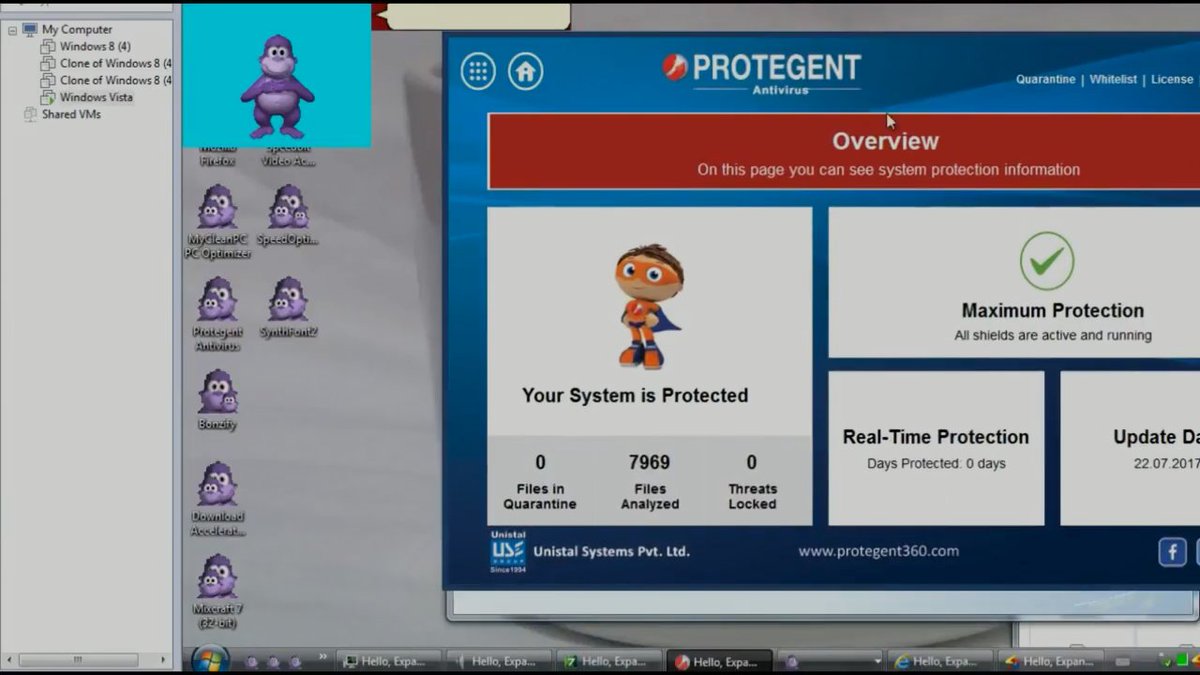Click library scrollbar left arrow
Screen dimensions: 1200x675
(x=11, y=660)
